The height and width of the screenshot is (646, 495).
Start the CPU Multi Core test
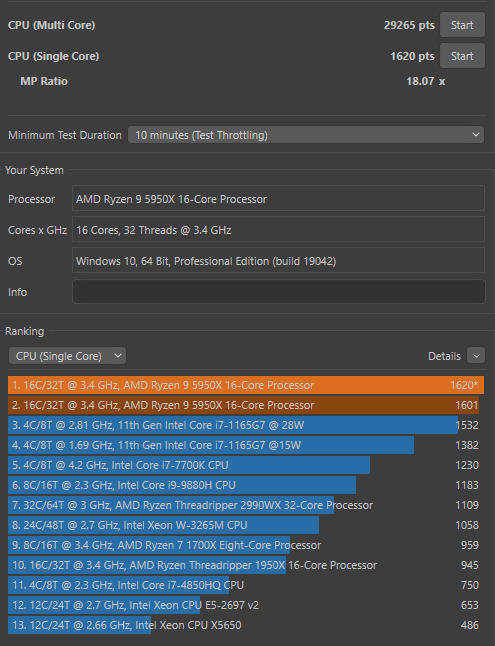(462, 25)
